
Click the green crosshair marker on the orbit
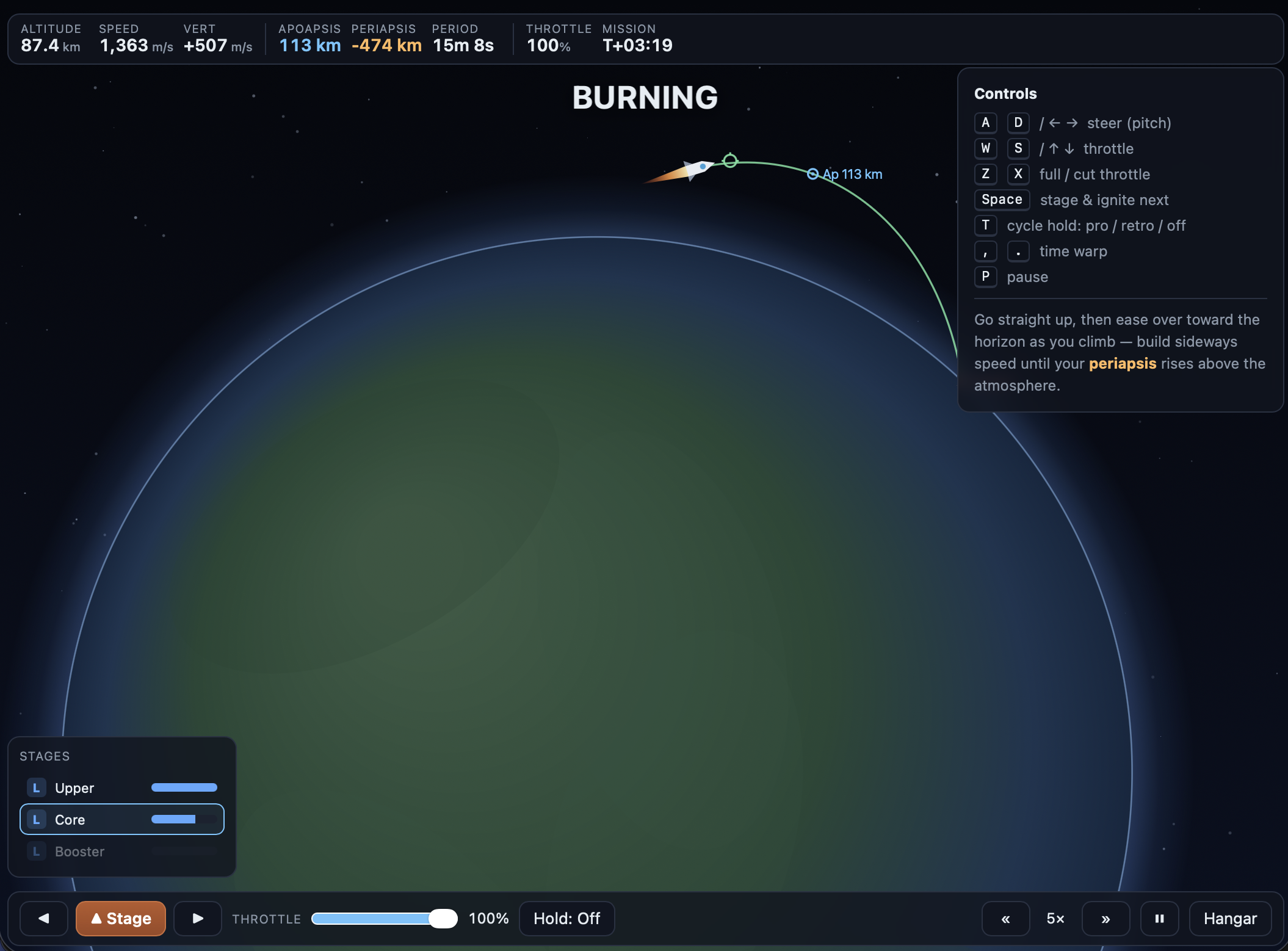(x=730, y=161)
